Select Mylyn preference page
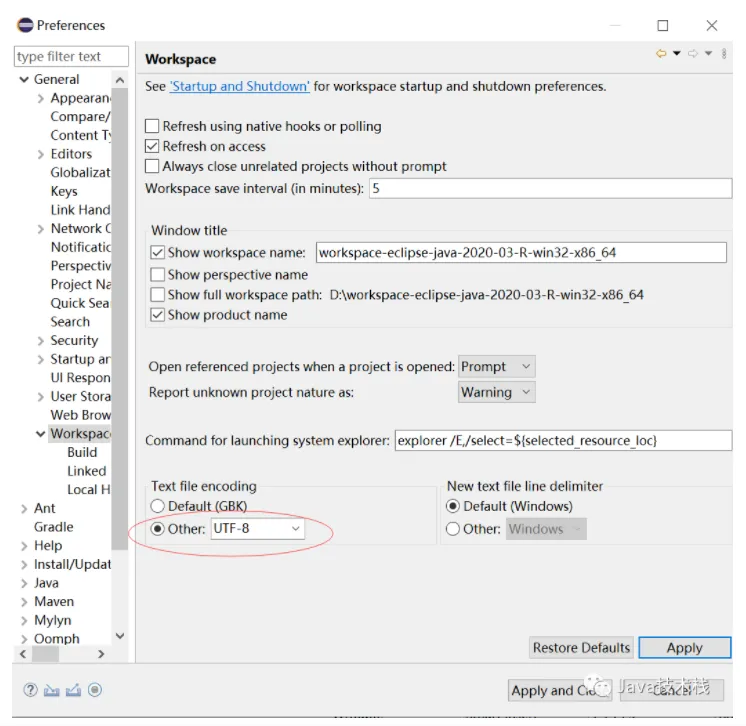 point(52,620)
